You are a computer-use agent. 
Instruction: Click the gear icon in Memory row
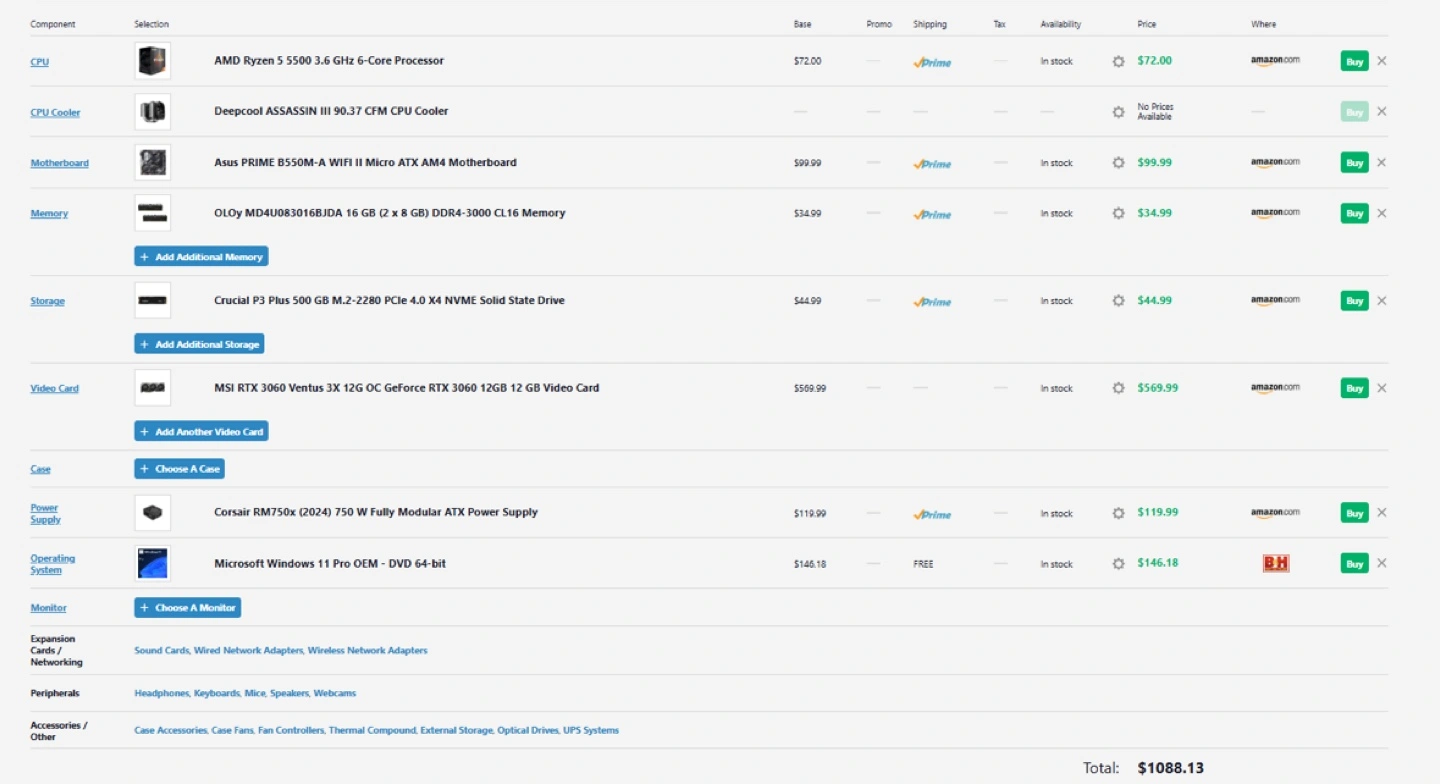(1118, 213)
